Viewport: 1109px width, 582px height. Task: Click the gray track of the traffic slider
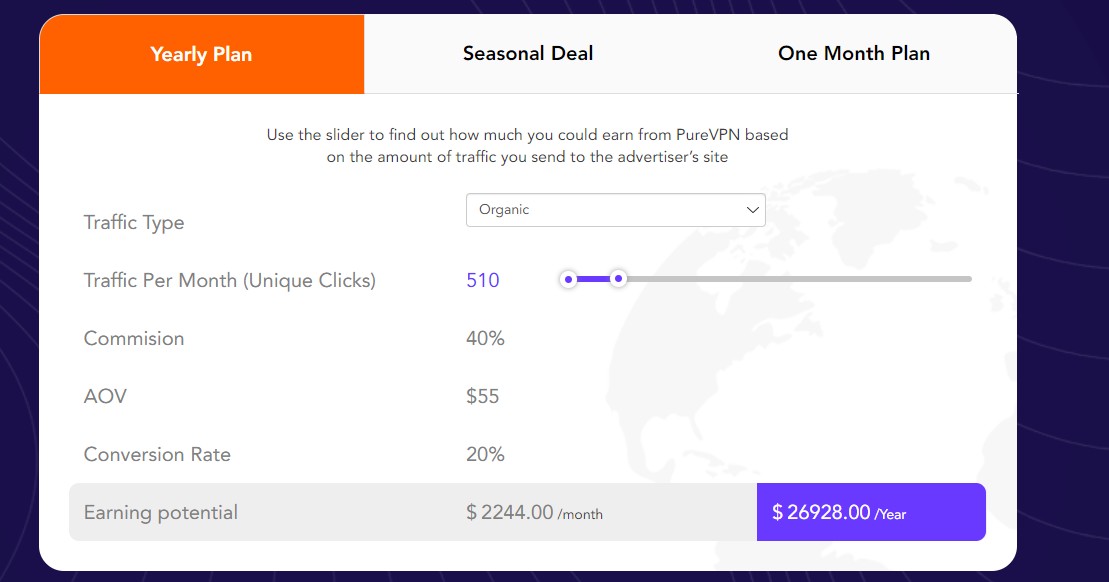point(800,279)
